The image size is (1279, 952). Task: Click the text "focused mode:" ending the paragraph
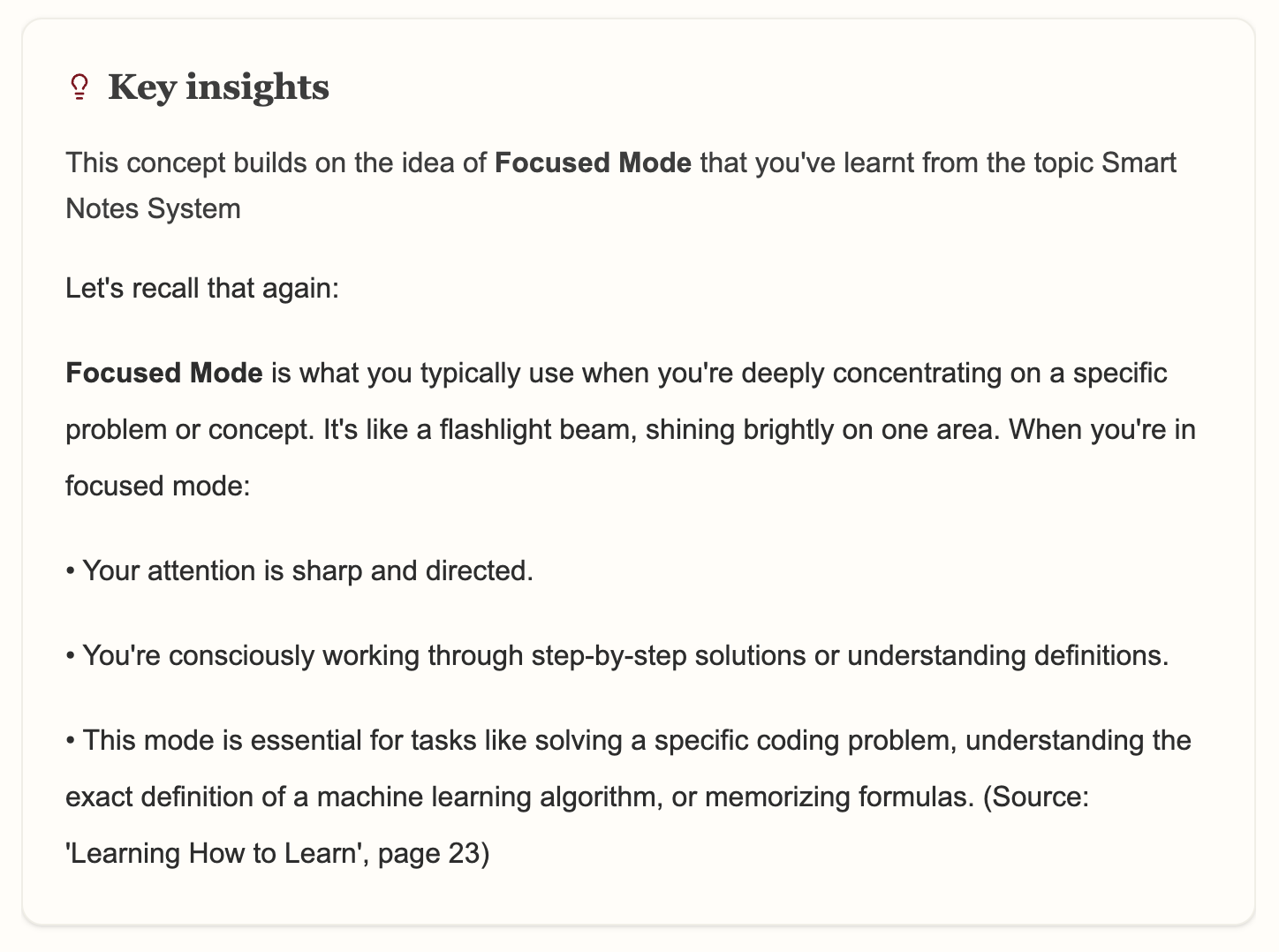pyautogui.click(x=158, y=487)
